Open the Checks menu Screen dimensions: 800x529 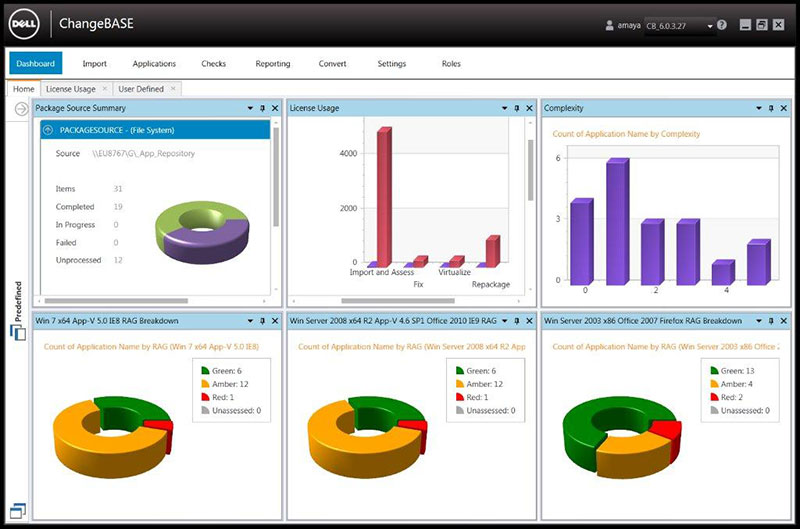point(213,64)
